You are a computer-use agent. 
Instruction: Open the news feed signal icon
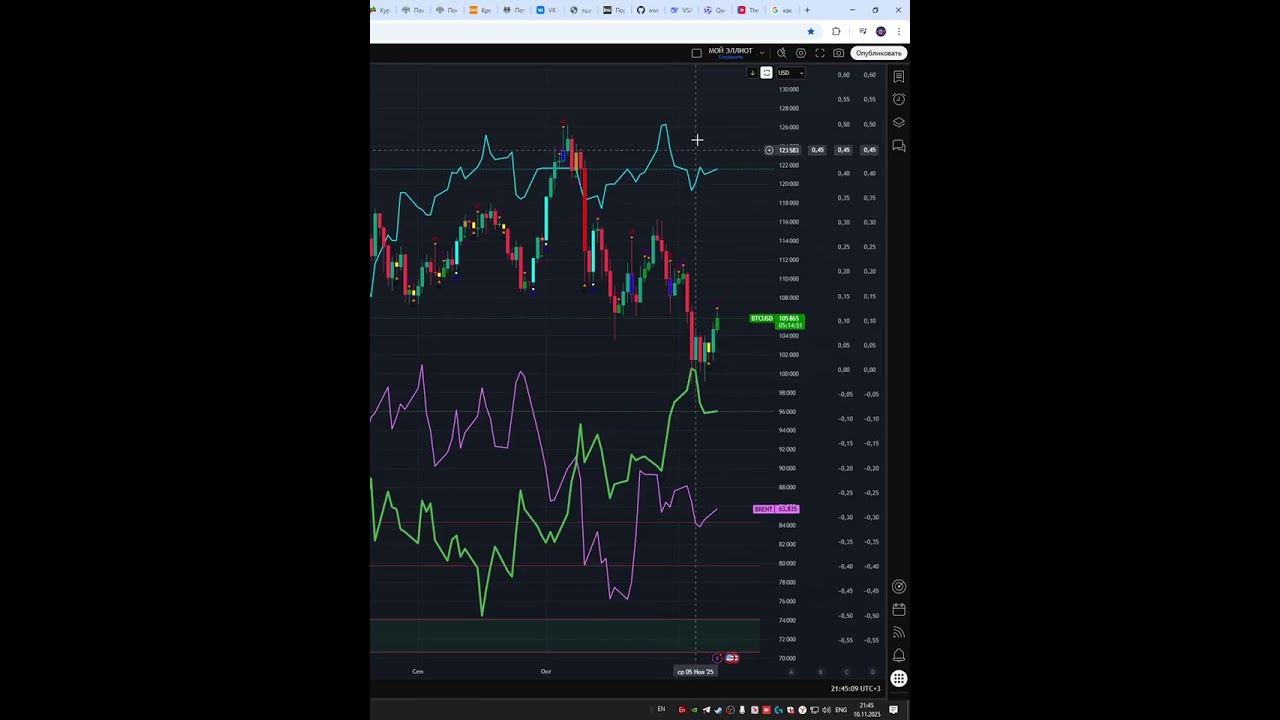899,632
